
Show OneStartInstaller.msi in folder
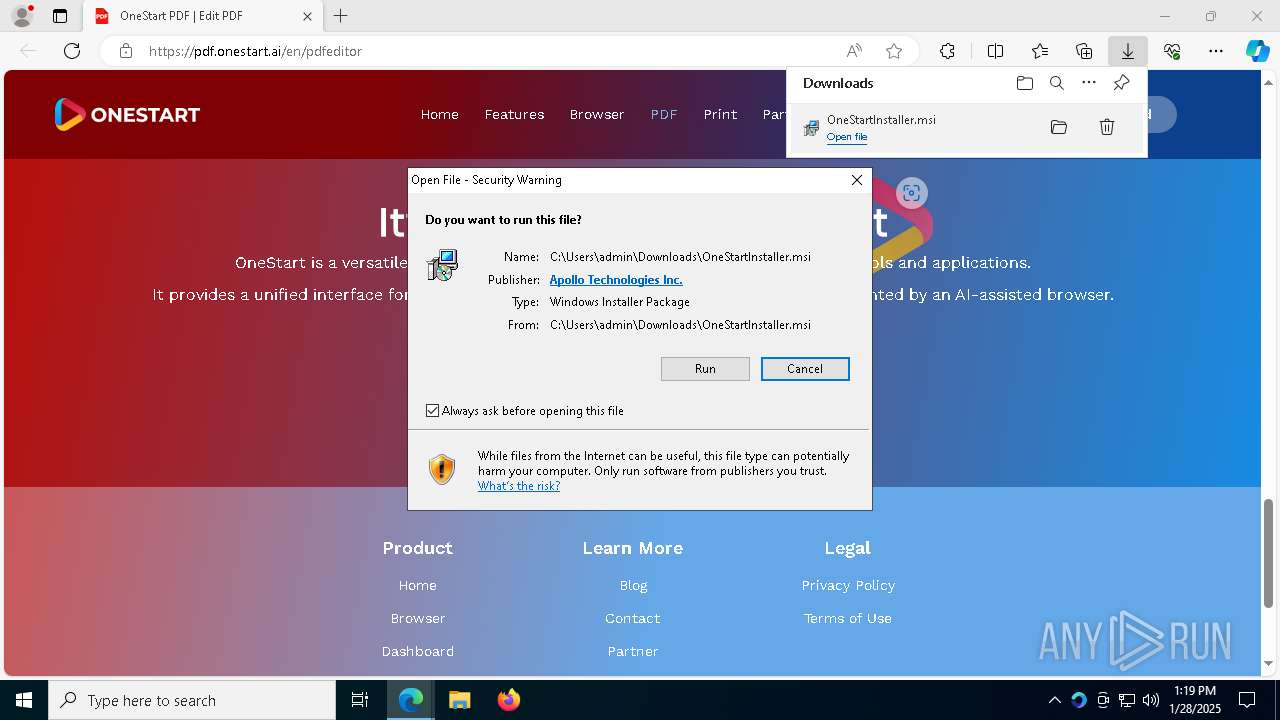coord(1059,127)
